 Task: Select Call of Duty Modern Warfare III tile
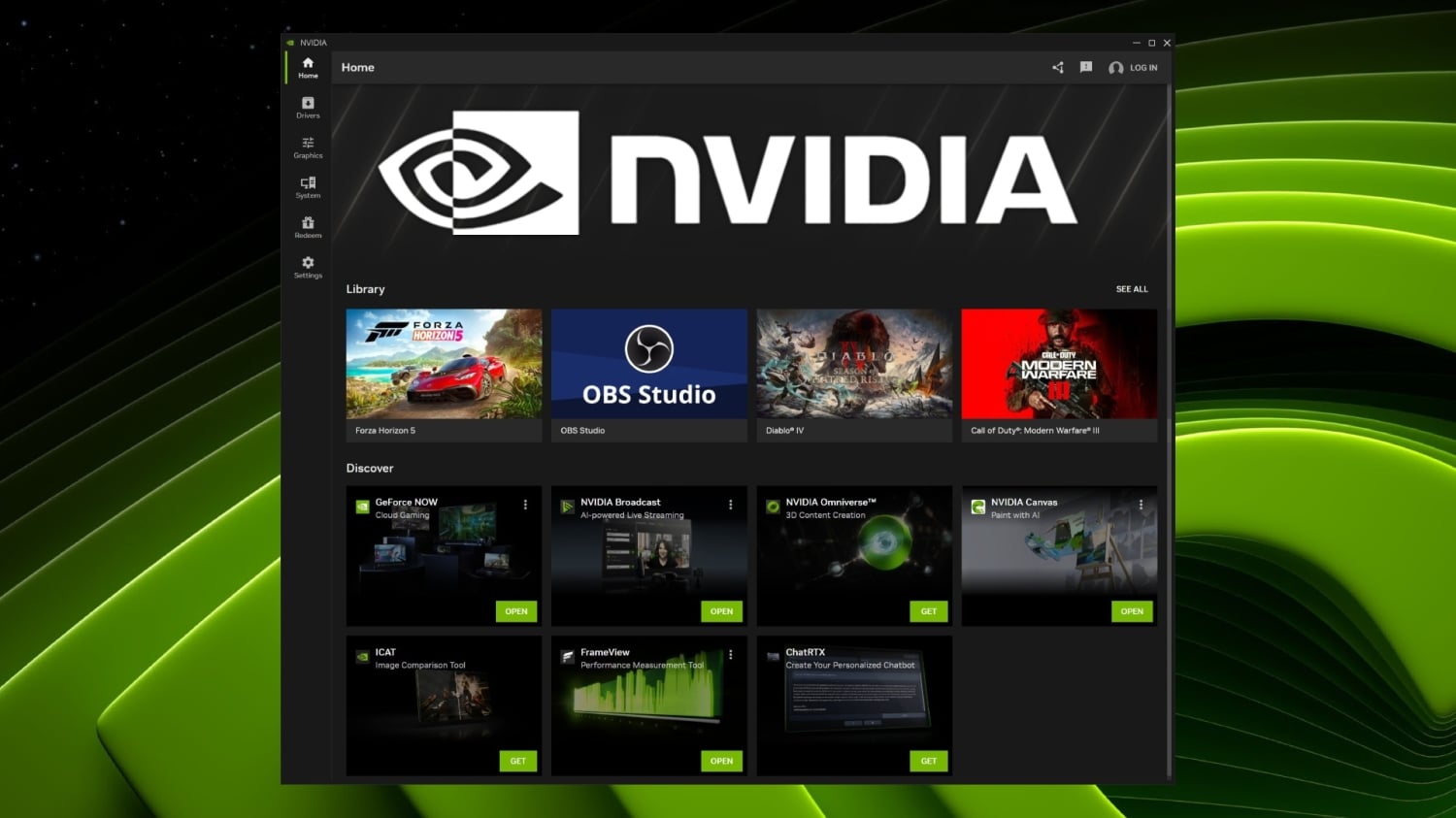click(1059, 365)
